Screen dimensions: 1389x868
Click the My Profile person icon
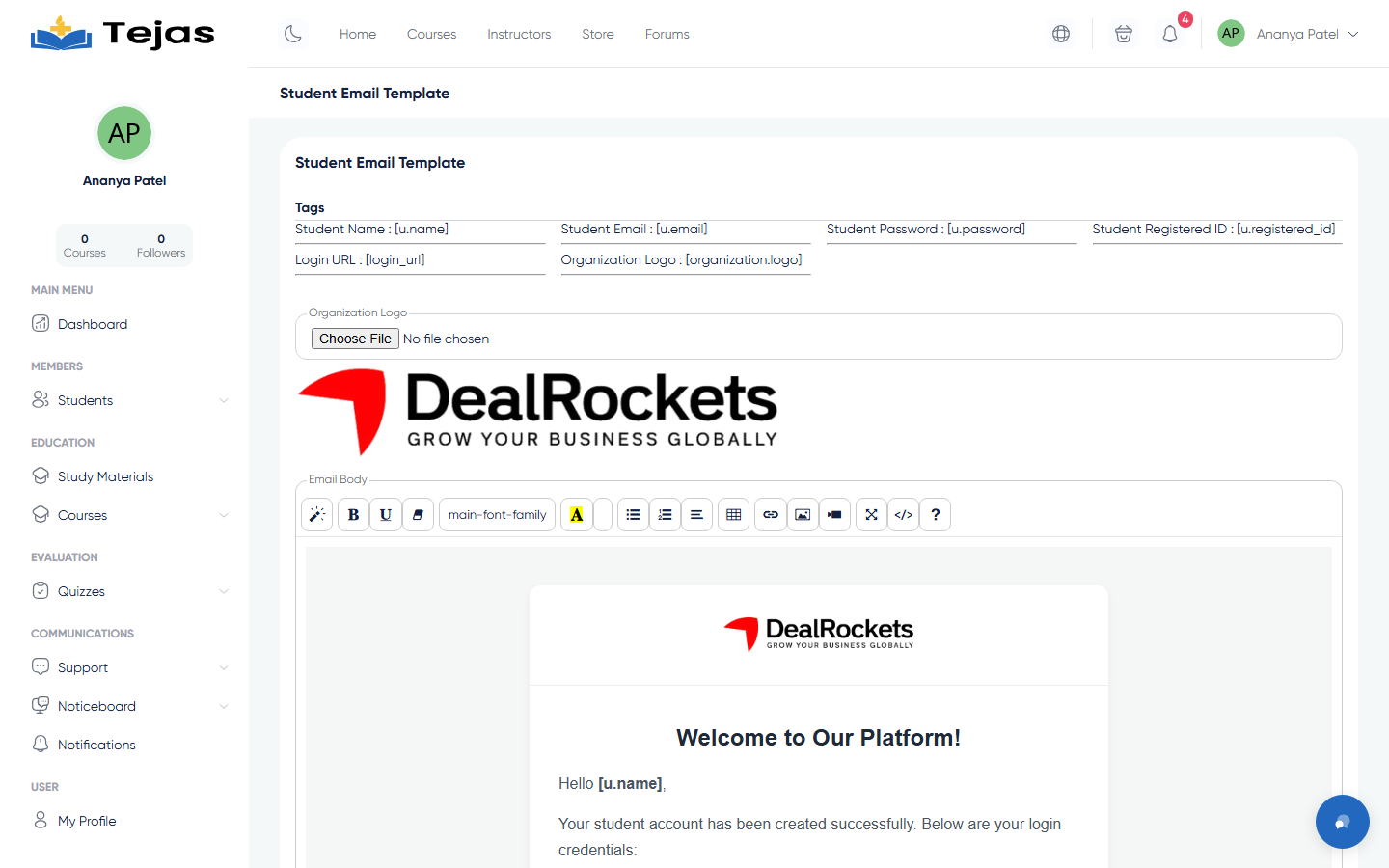click(41, 820)
